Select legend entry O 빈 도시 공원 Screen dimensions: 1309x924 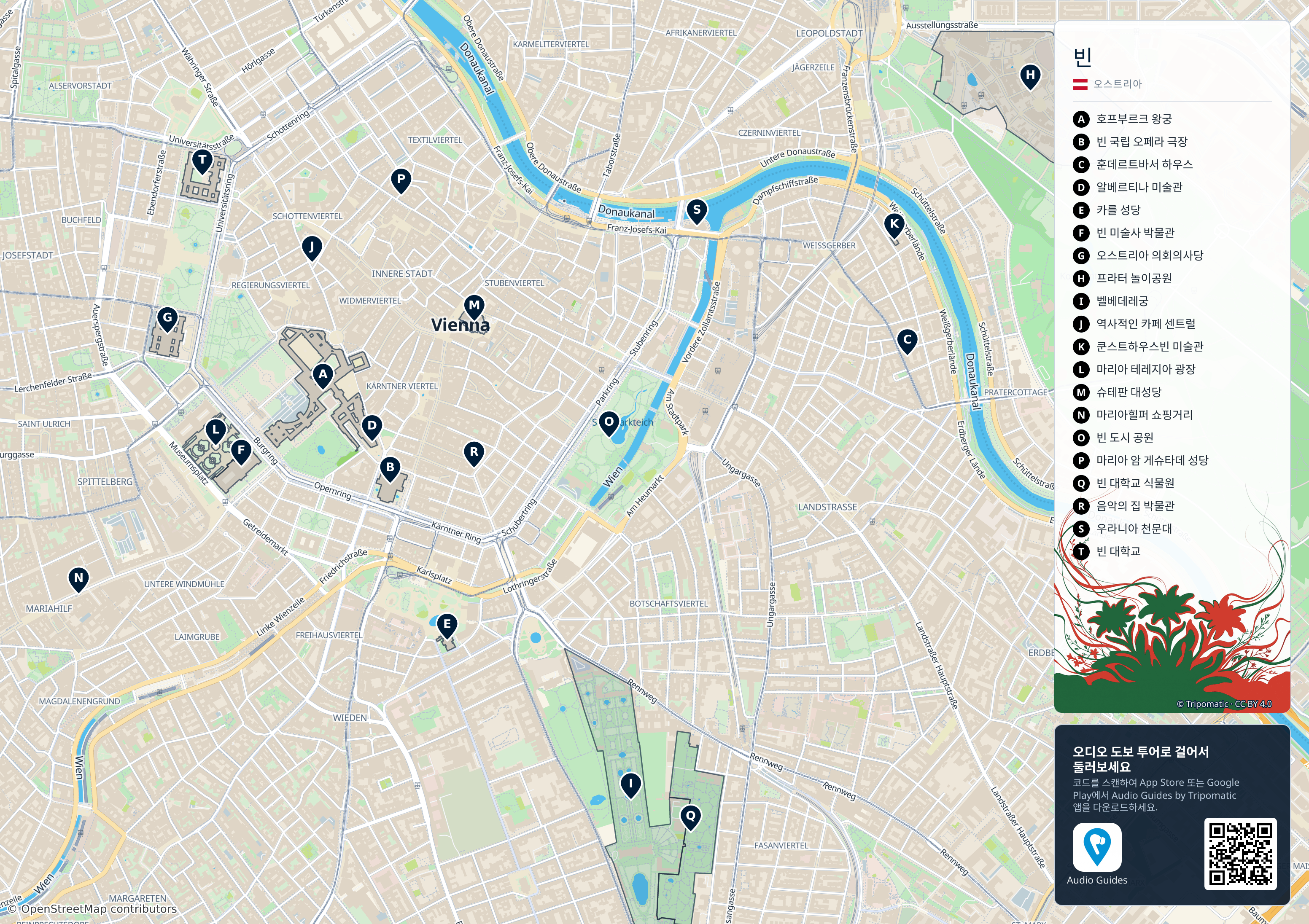[1113, 438]
